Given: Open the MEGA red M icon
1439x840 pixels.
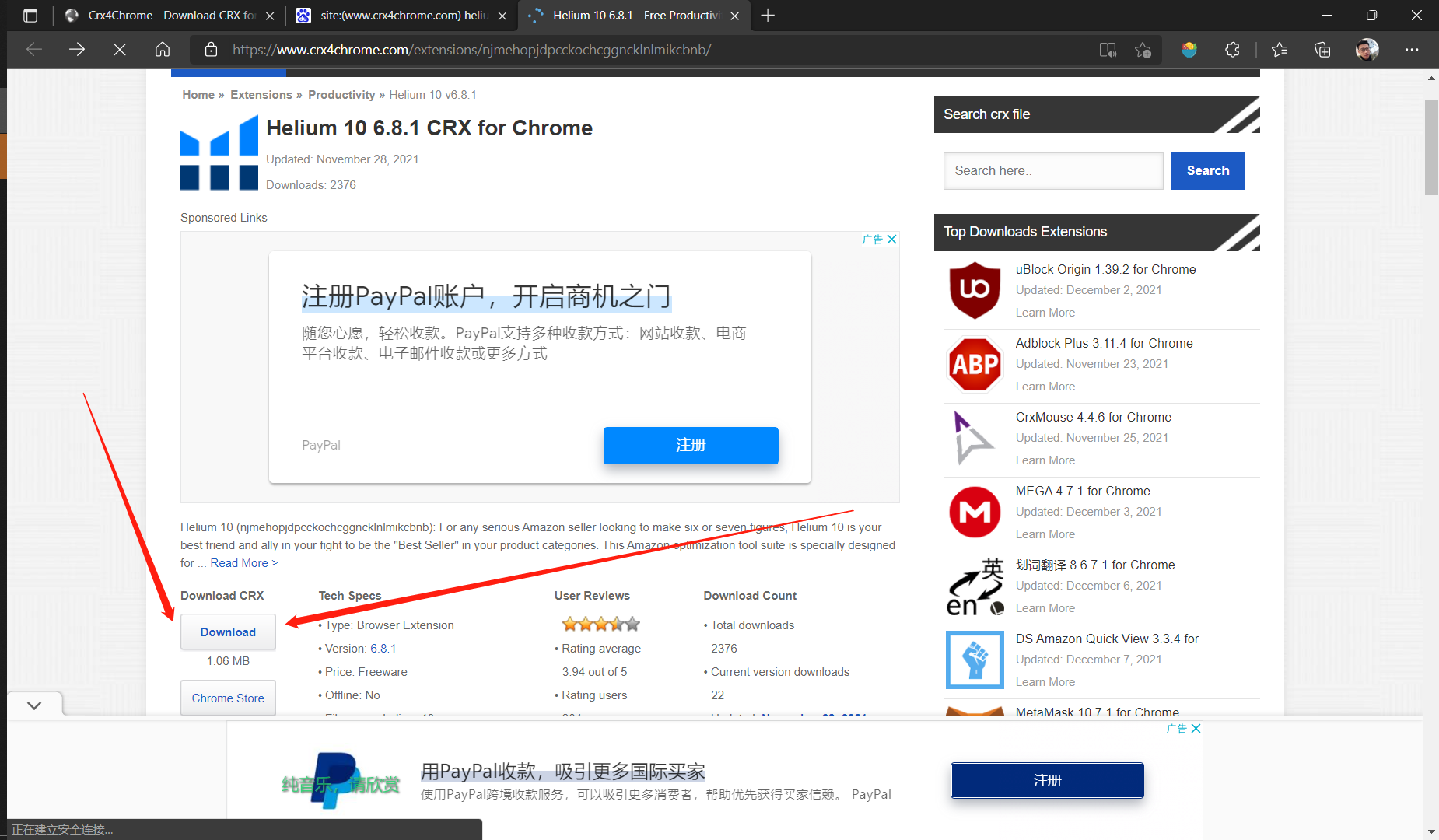Looking at the screenshot, I should [975, 512].
